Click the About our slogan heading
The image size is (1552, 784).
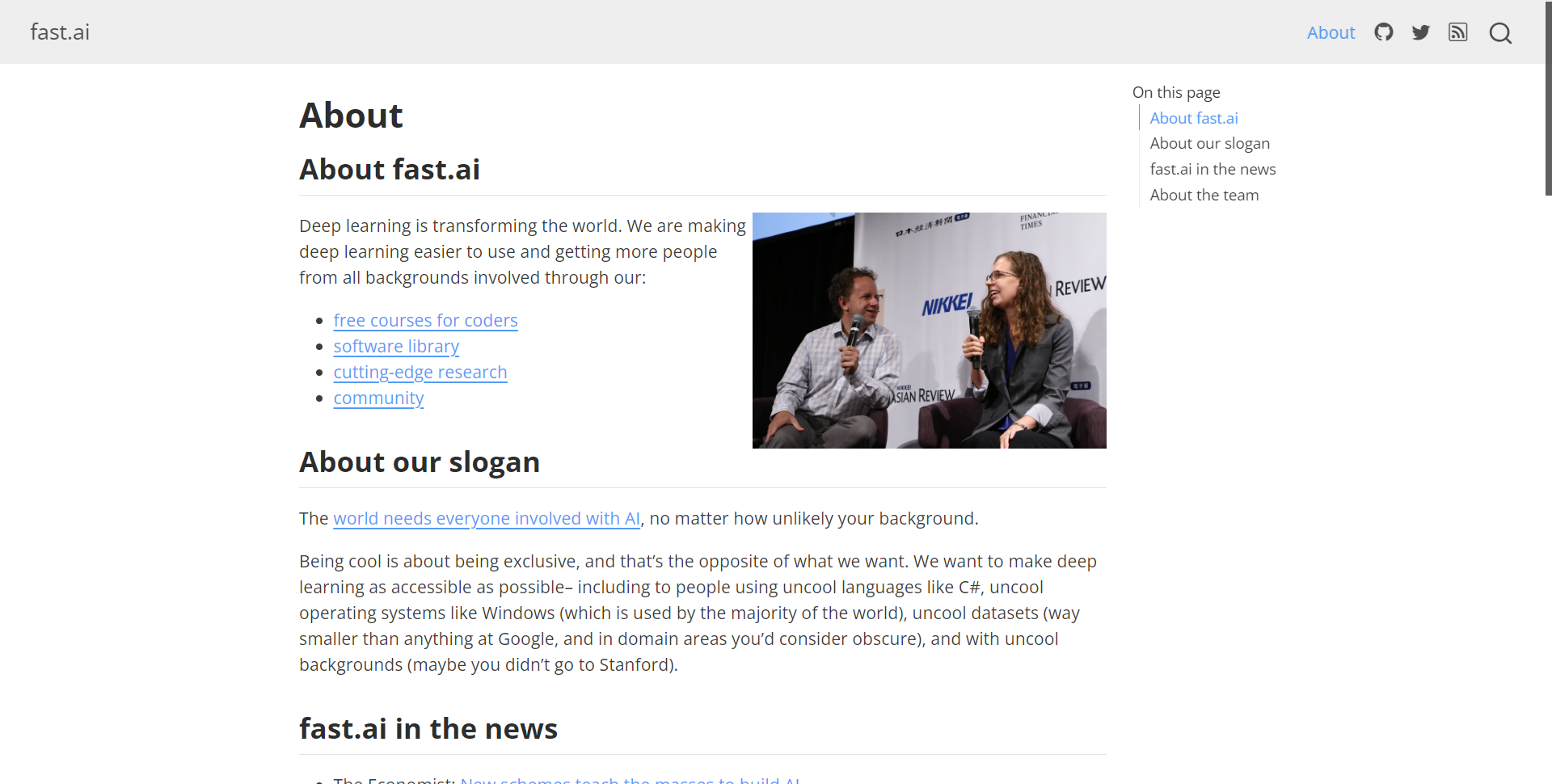coord(420,462)
